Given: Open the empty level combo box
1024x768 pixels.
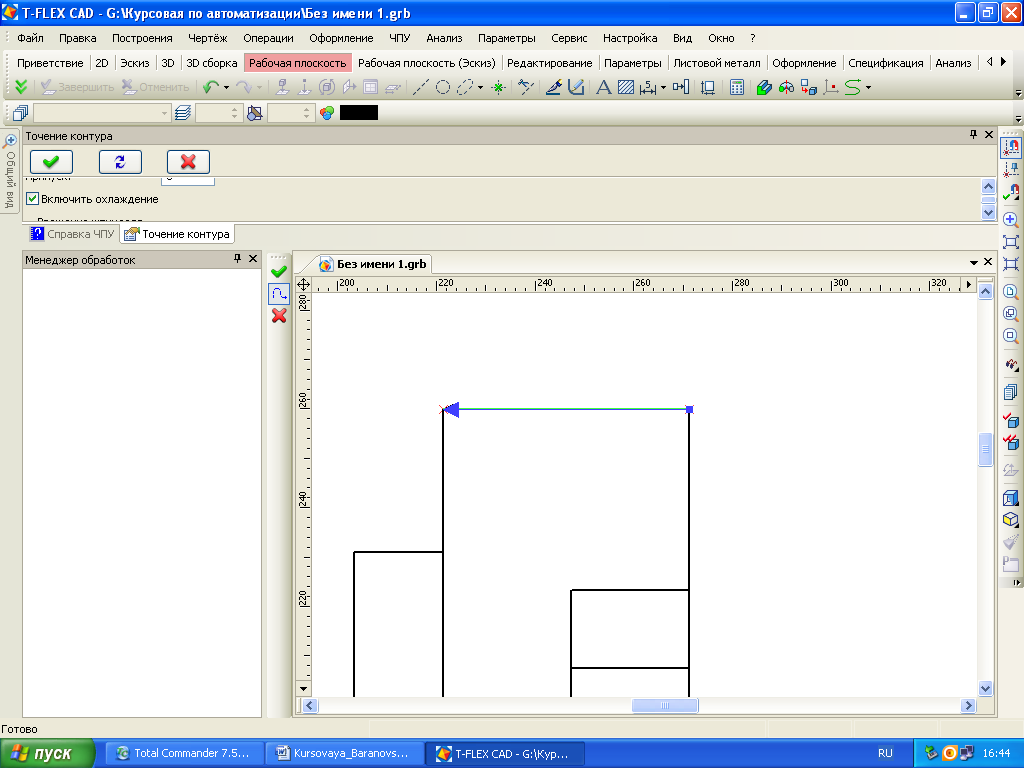Looking at the screenshot, I should pyautogui.click(x=101, y=113).
